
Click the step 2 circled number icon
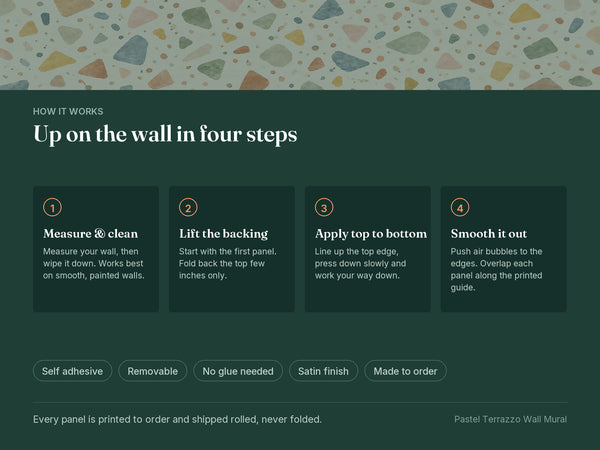[x=188, y=207]
